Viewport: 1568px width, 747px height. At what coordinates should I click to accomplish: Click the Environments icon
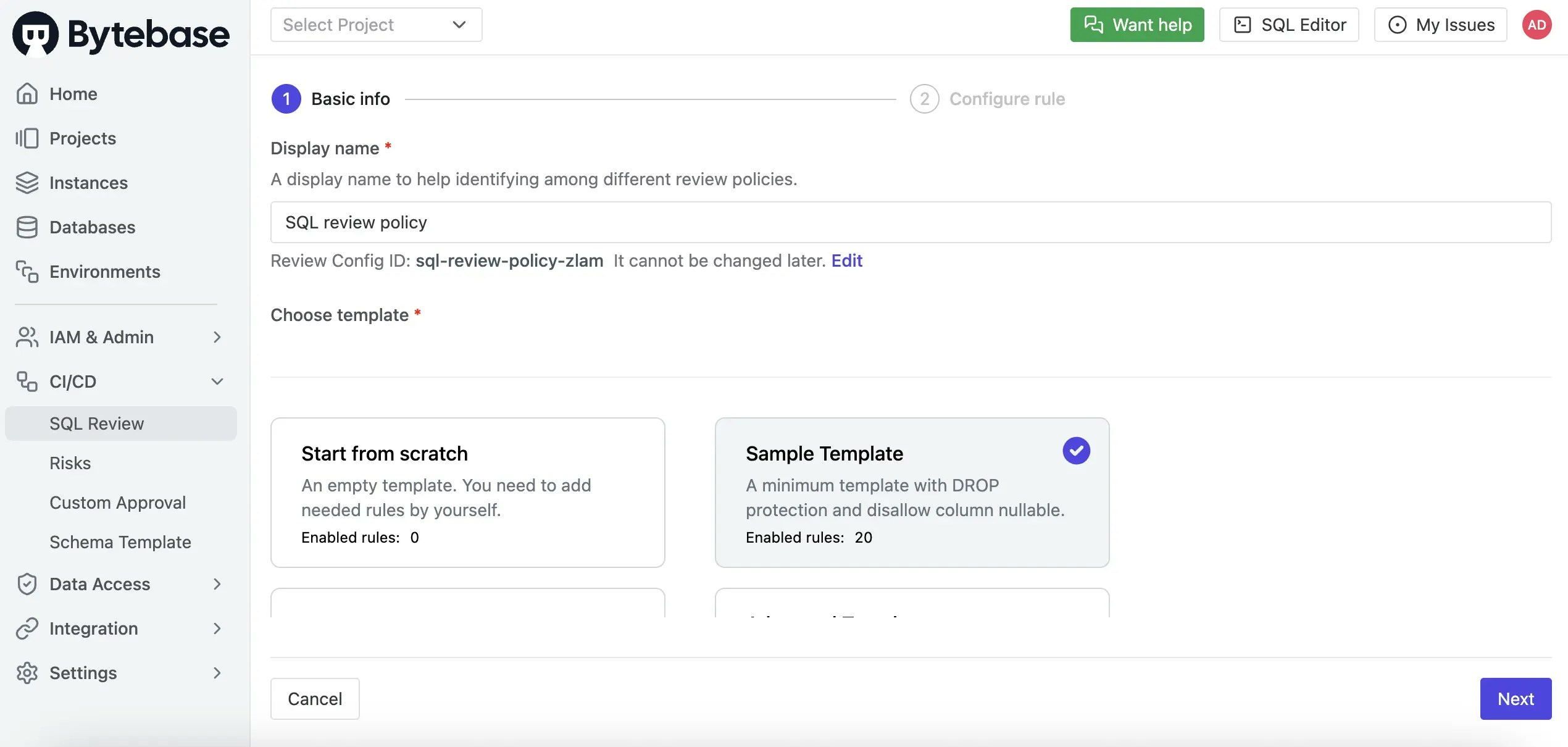27,272
